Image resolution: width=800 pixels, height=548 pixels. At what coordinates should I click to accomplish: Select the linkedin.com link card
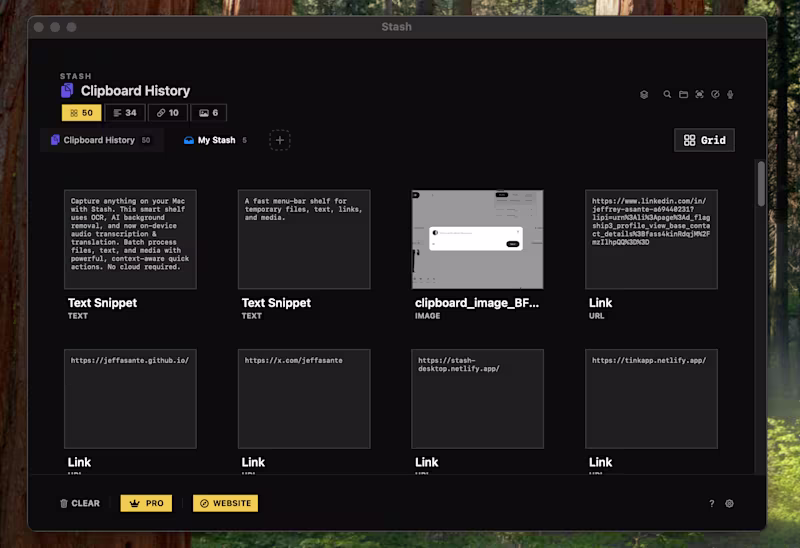(651, 239)
